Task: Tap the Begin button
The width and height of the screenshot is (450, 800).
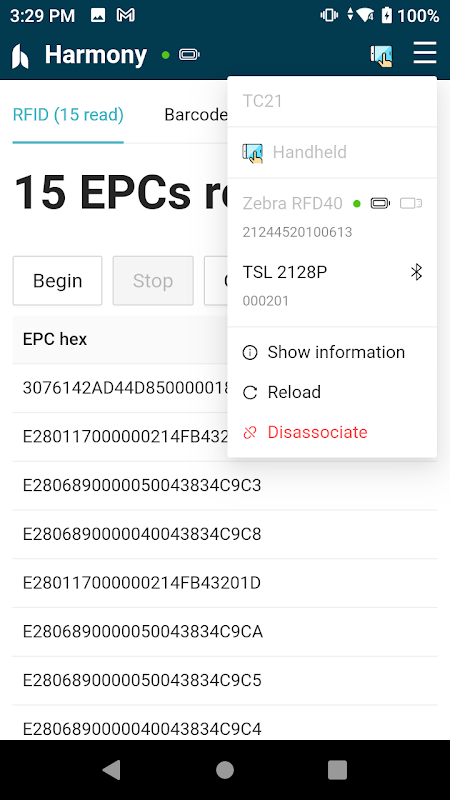Action: (x=58, y=281)
